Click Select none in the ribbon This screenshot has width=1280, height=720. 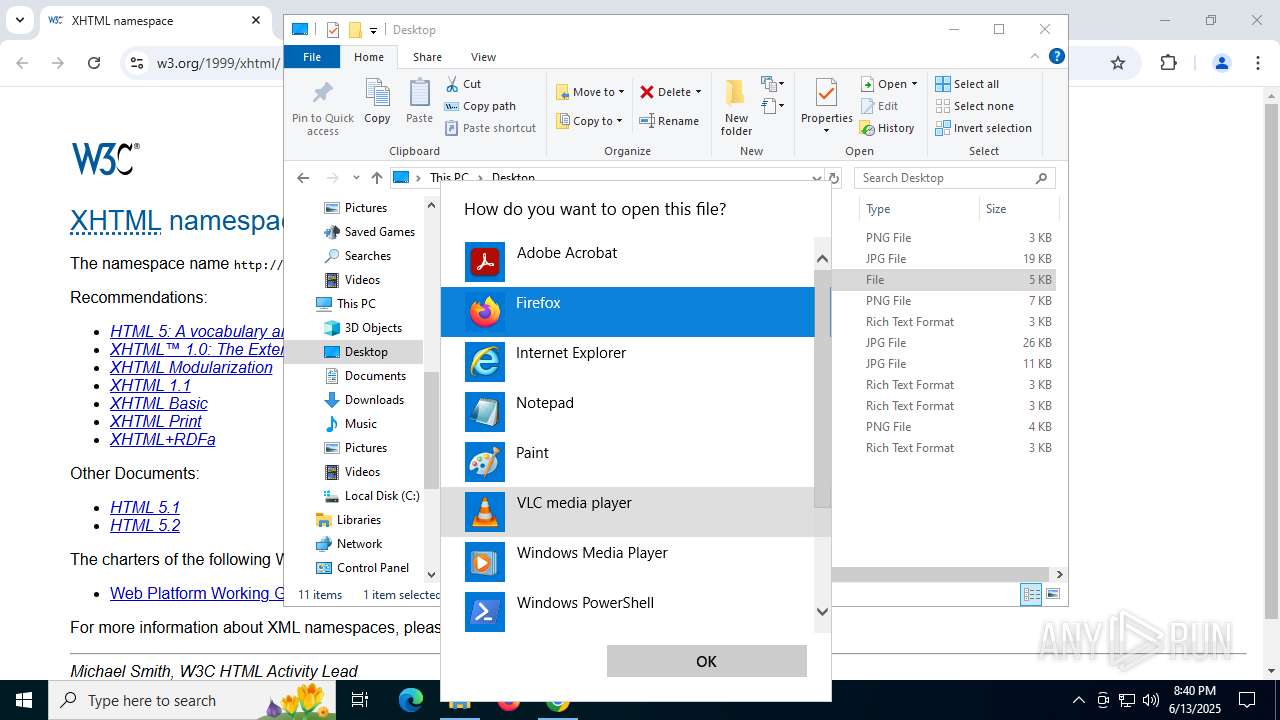[x=974, y=106]
